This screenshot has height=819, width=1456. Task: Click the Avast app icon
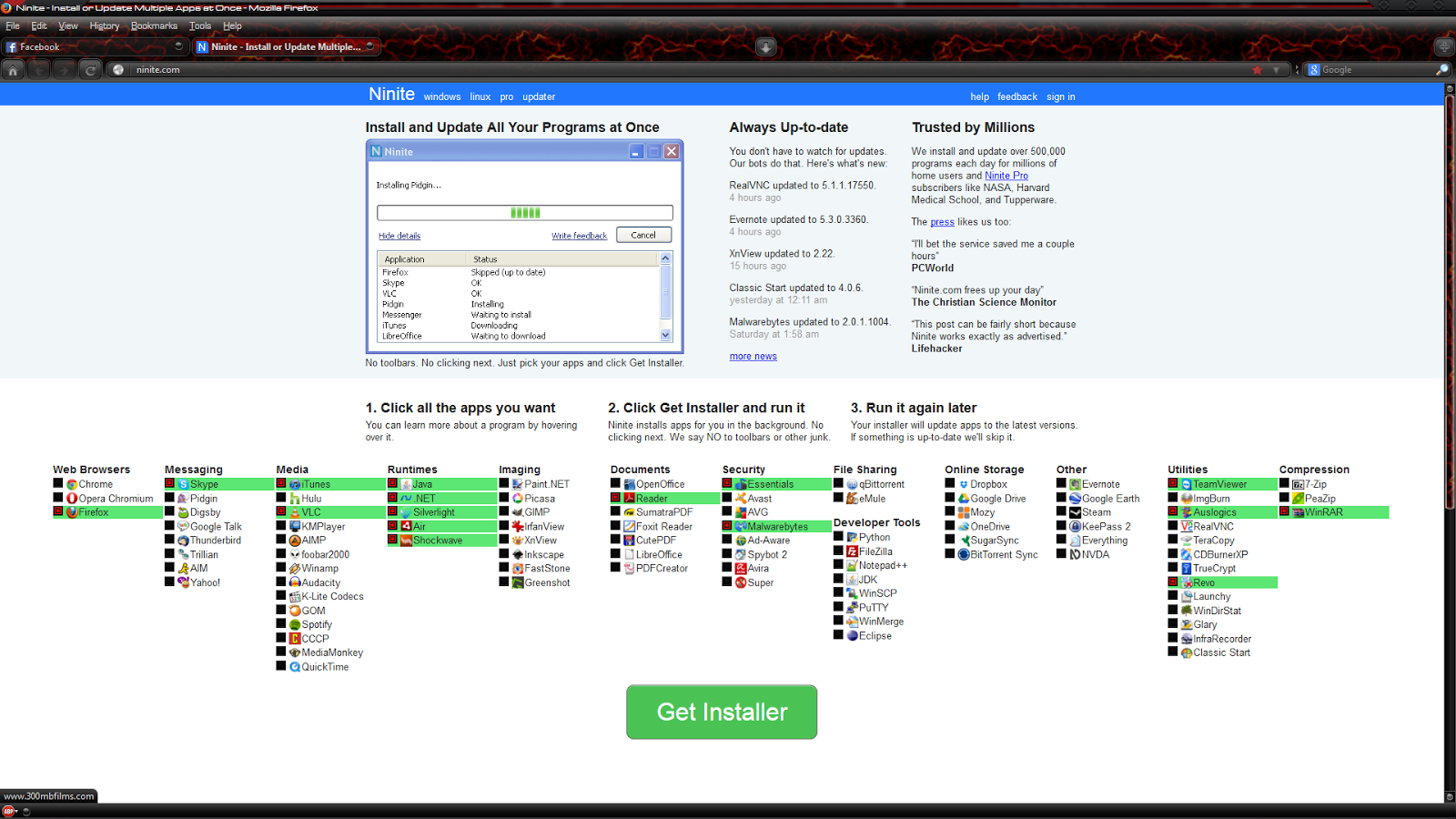click(x=741, y=499)
